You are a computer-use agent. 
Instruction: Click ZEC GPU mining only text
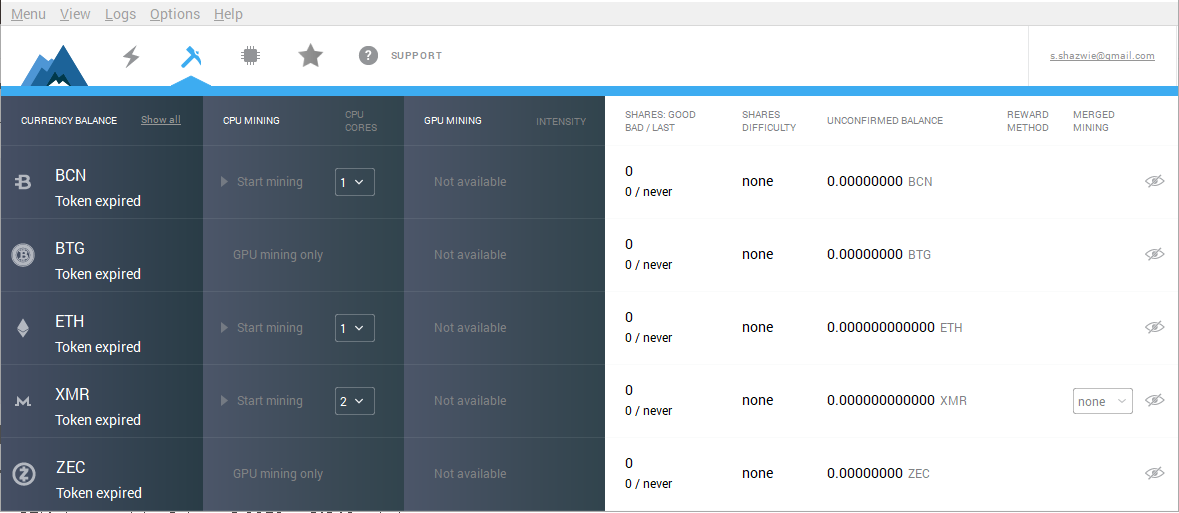[278, 474]
